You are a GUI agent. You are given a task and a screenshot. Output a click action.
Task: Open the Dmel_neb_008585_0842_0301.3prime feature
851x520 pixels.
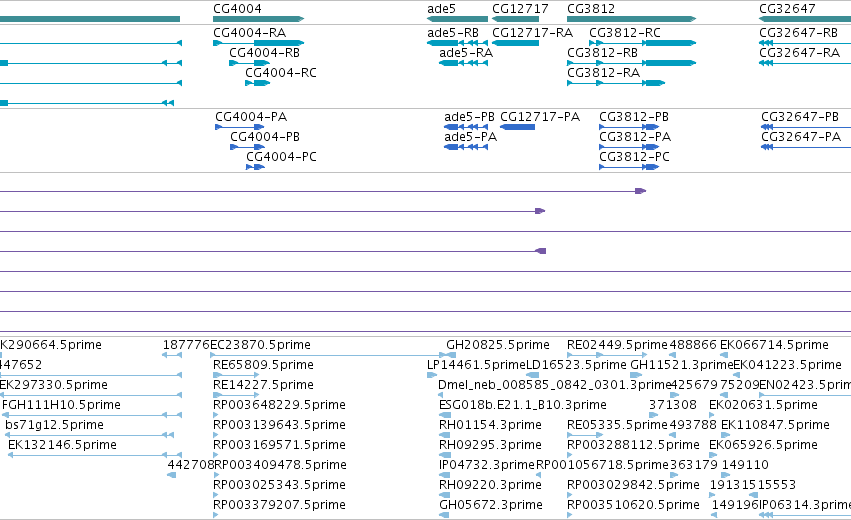pyautogui.click(x=555, y=385)
